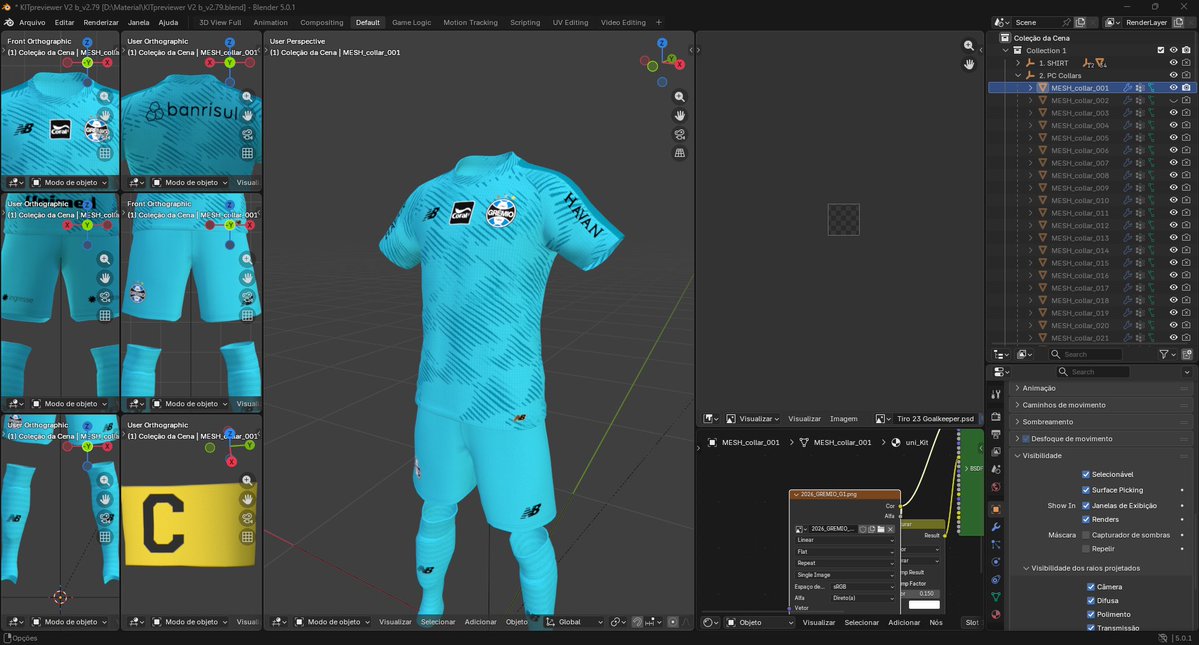The image size is (1199, 645).
Task: Open the Global transform orientation dropdown
Action: click(574, 622)
